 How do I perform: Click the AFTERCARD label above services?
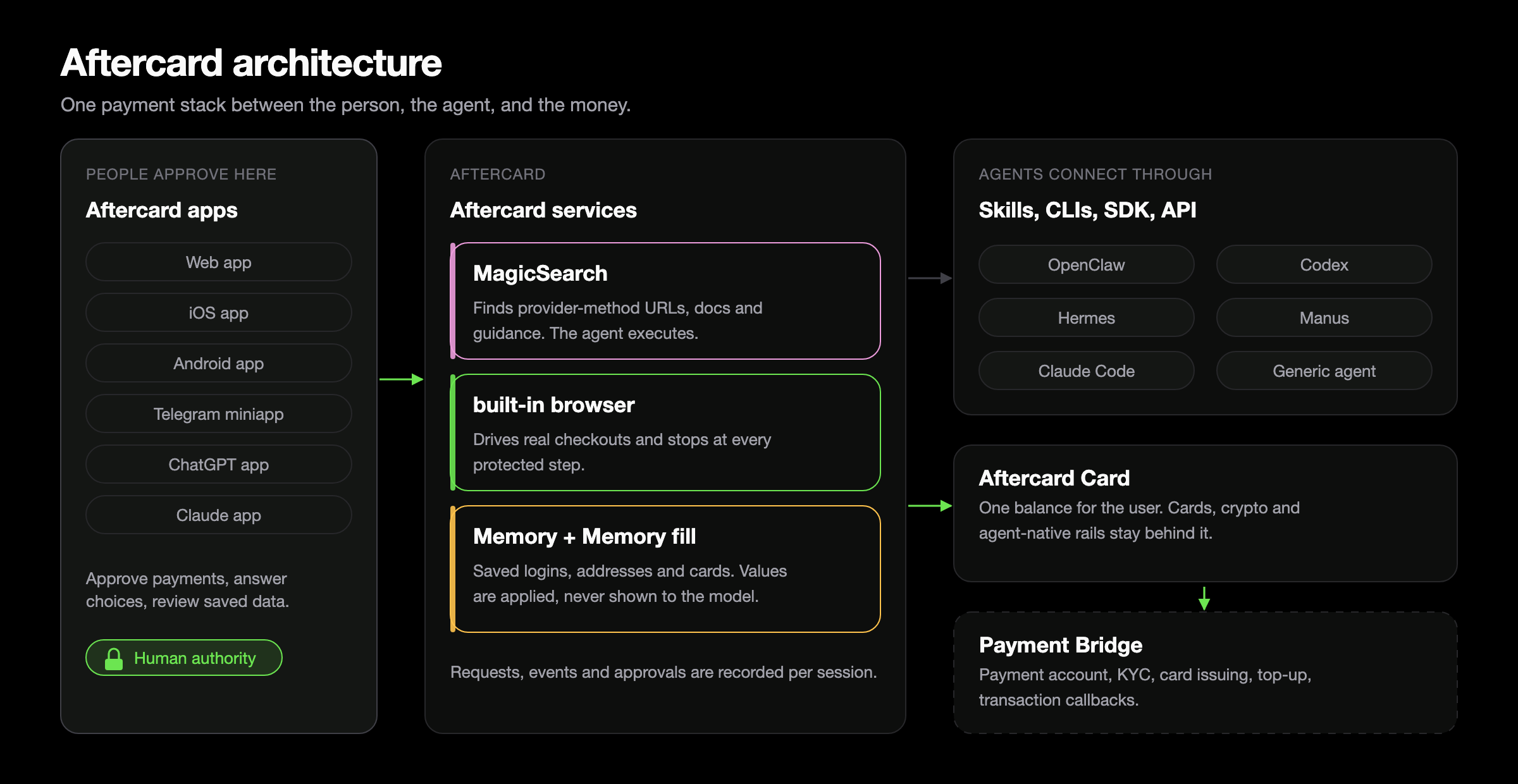click(498, 175)
